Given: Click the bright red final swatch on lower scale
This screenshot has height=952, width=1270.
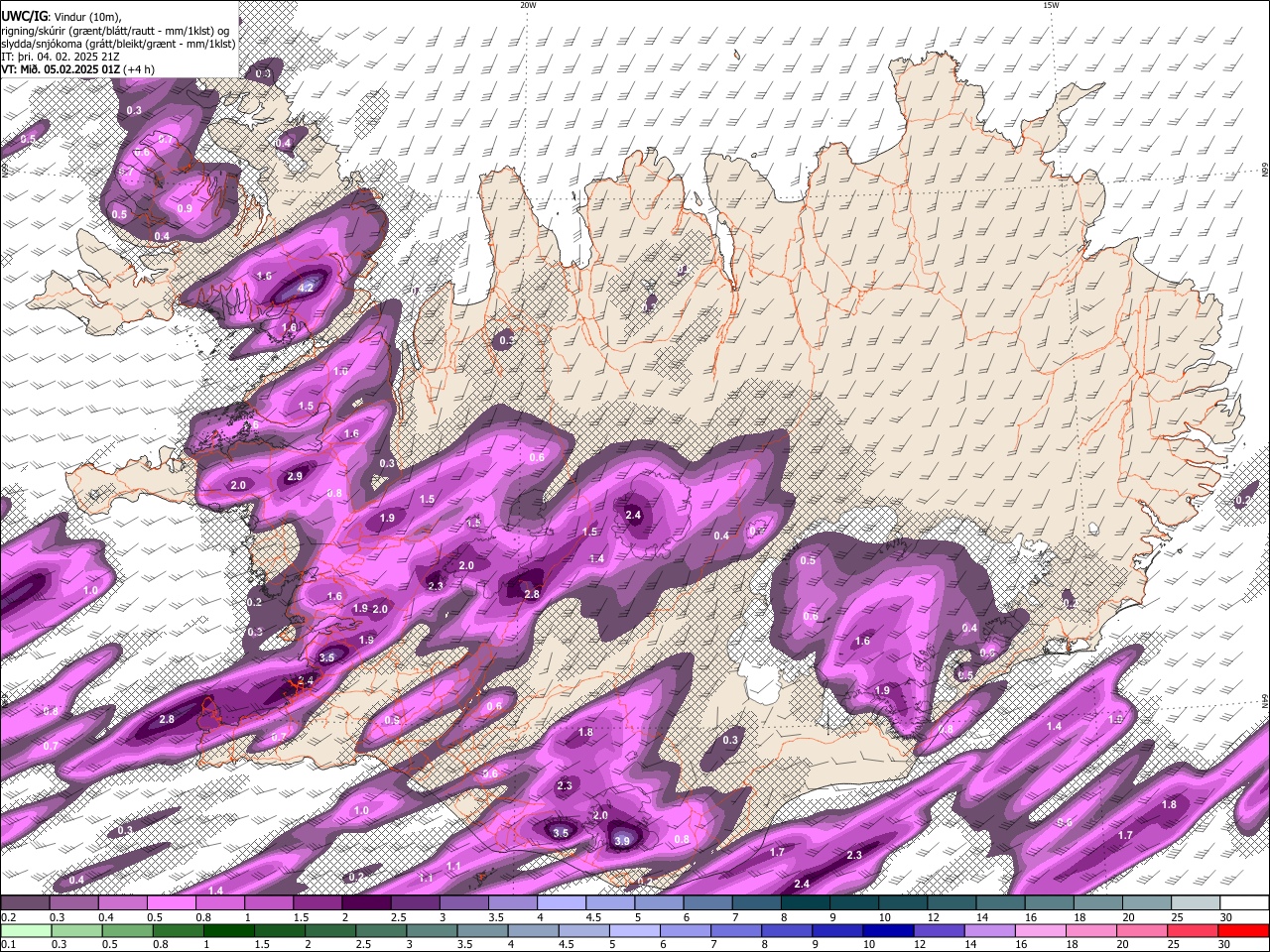Looking at the screenshot, I should tap(1243, 931).
